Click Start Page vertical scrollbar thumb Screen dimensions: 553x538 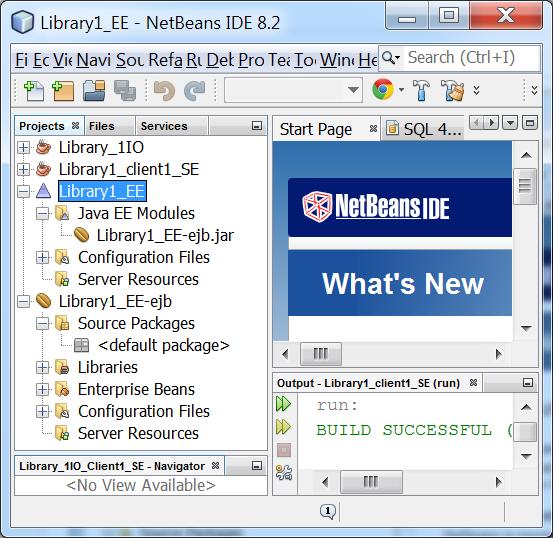(x=525, y=186)
